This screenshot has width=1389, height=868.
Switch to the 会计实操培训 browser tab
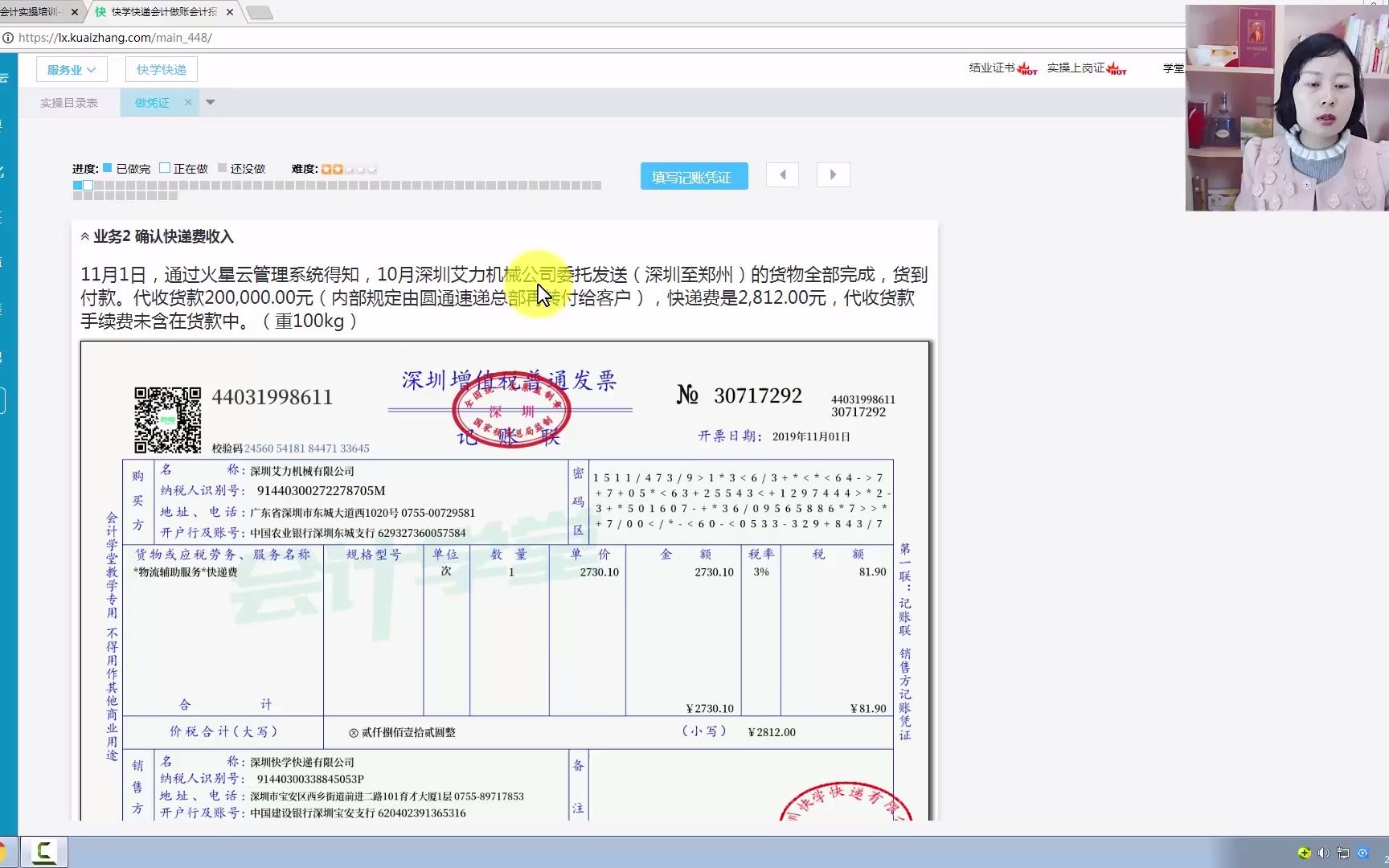[32, 12]
